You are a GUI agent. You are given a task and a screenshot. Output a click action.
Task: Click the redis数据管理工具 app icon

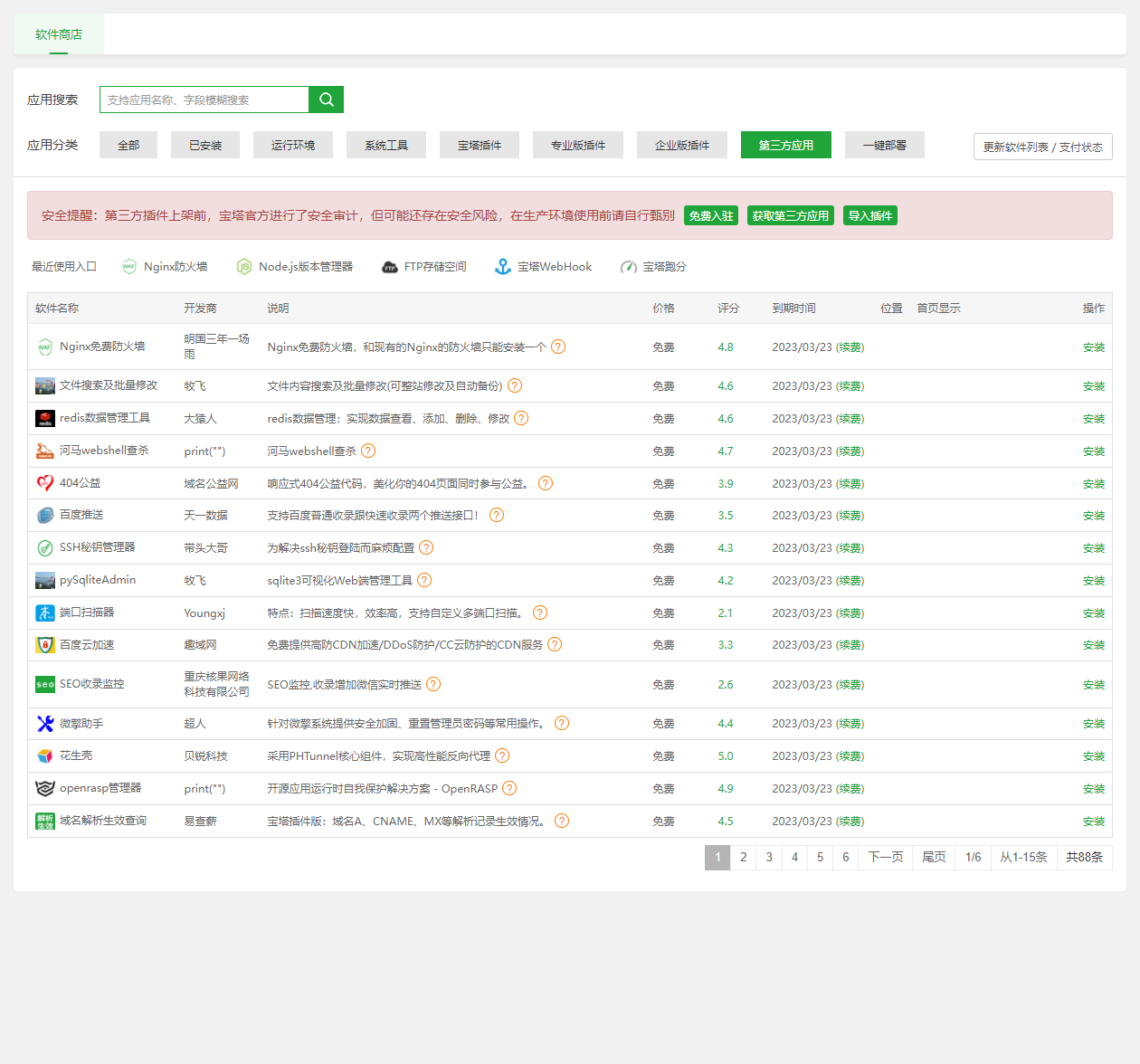[x=45, y=419]
